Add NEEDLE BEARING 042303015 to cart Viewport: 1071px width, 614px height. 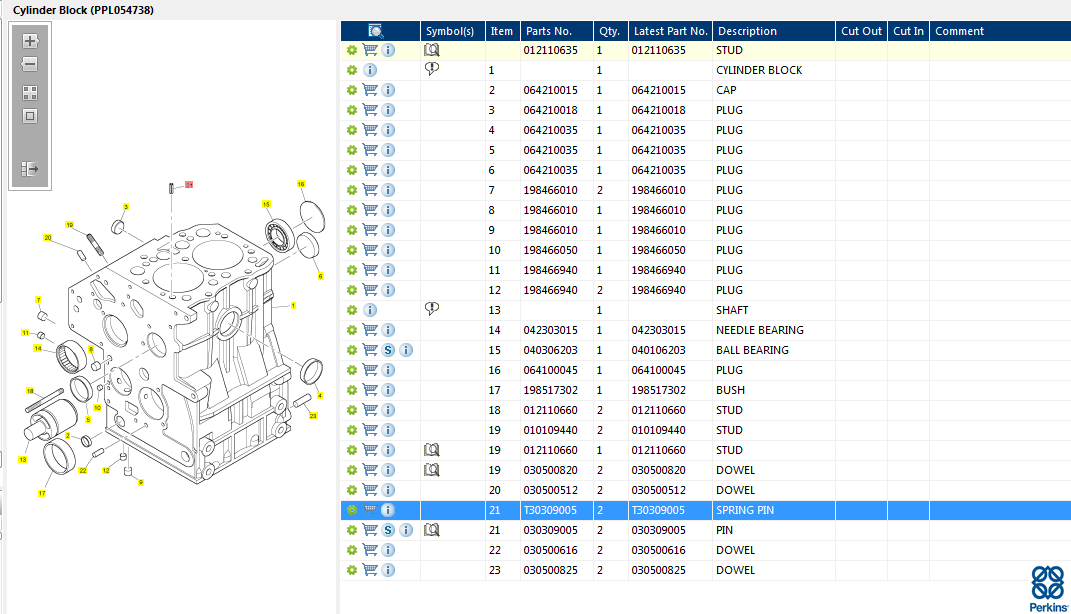pos(370,330)
